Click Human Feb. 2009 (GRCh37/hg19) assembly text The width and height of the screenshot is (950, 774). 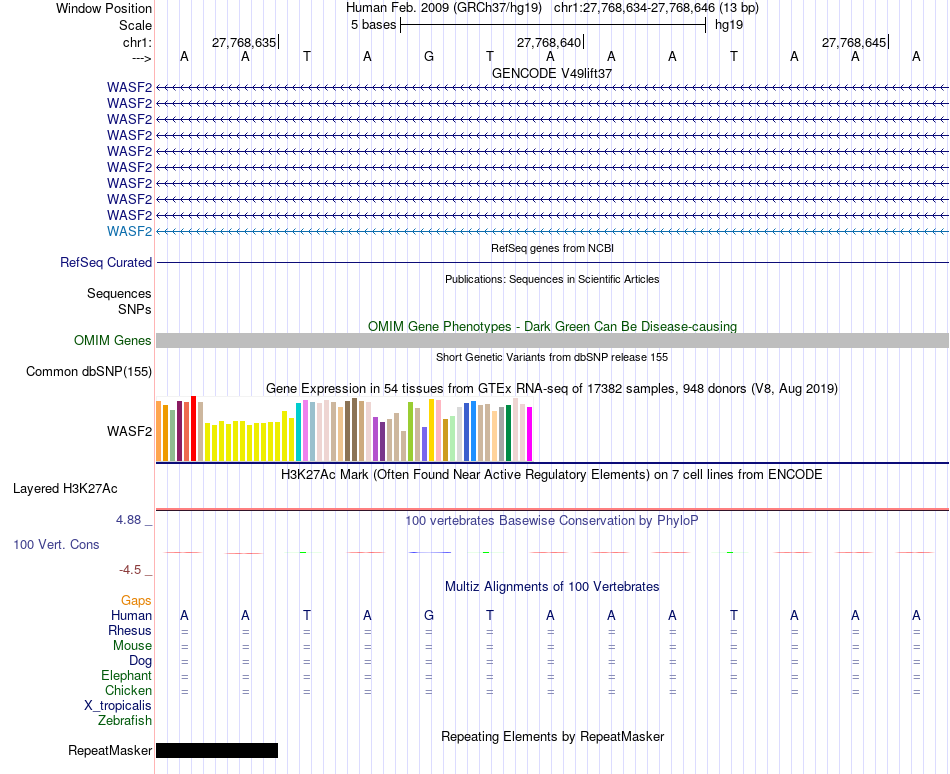[444, 8]
